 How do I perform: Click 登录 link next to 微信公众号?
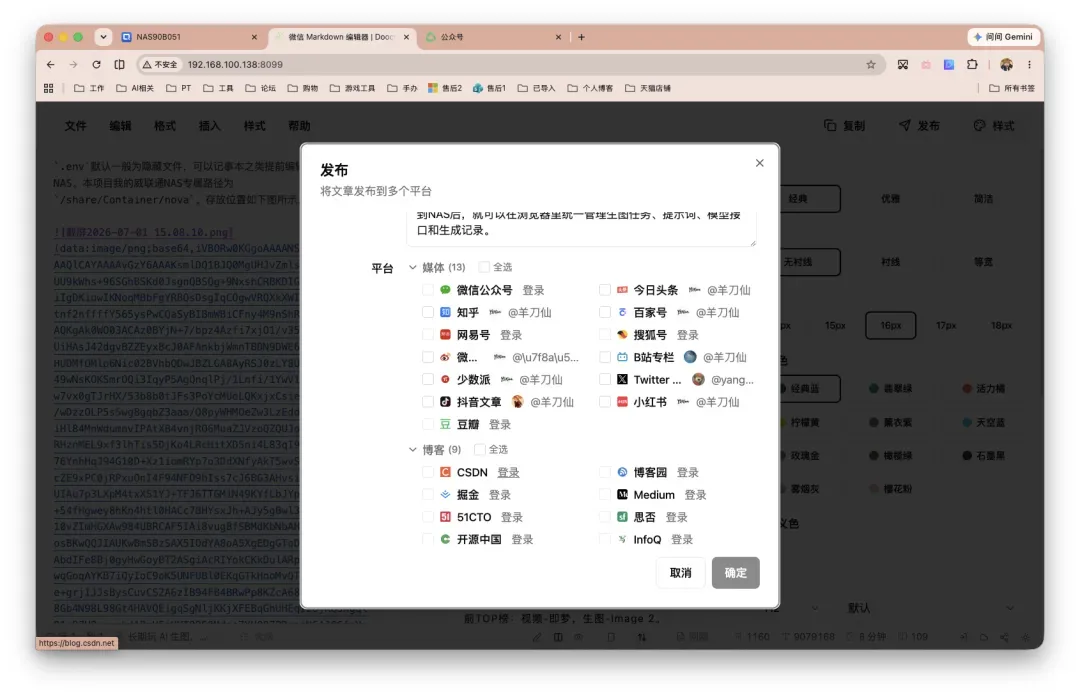click(533, 290)
